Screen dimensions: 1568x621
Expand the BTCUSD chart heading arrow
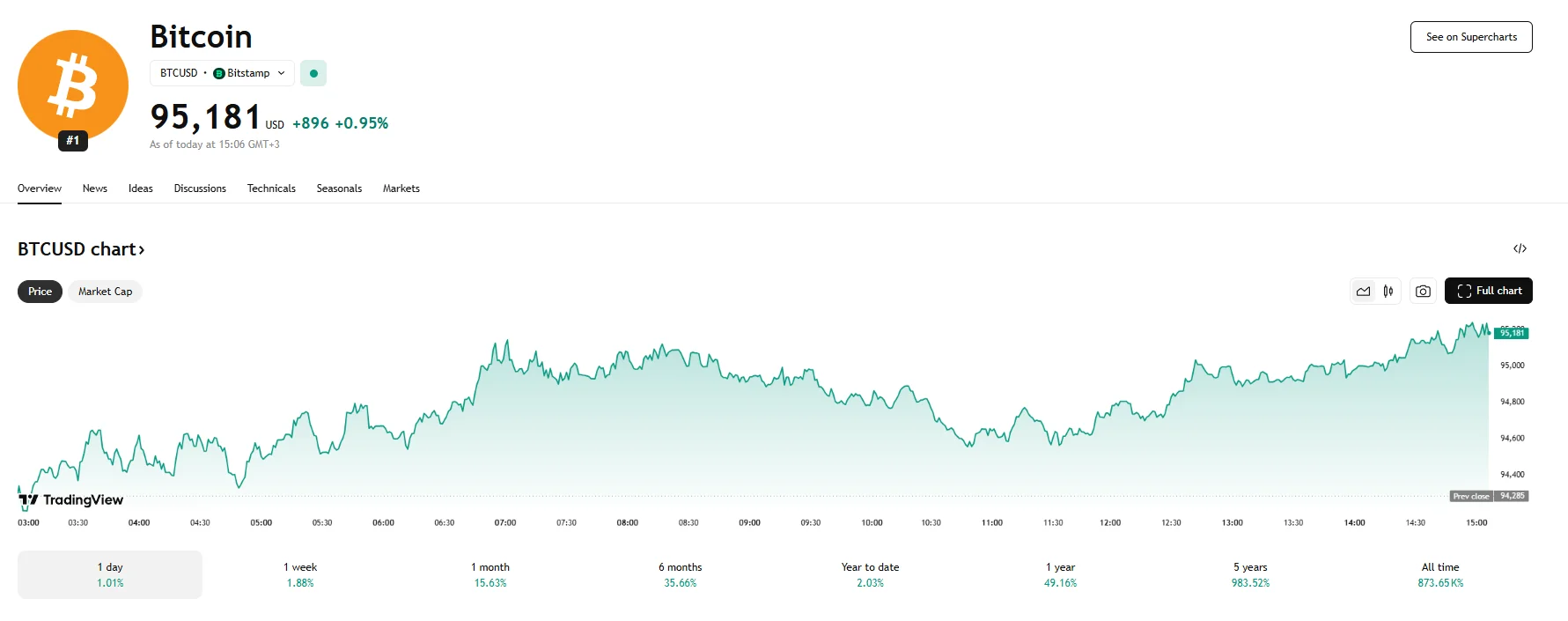141,250
